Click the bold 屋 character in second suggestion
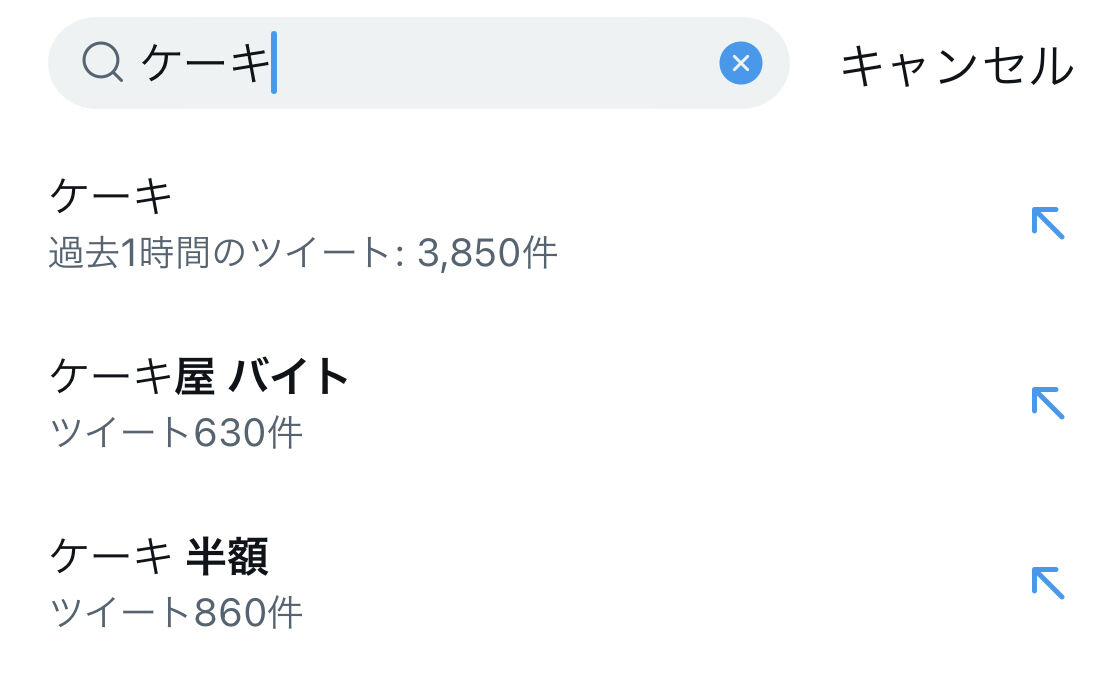Screen dimensions: 1118x687 (195, 377)
